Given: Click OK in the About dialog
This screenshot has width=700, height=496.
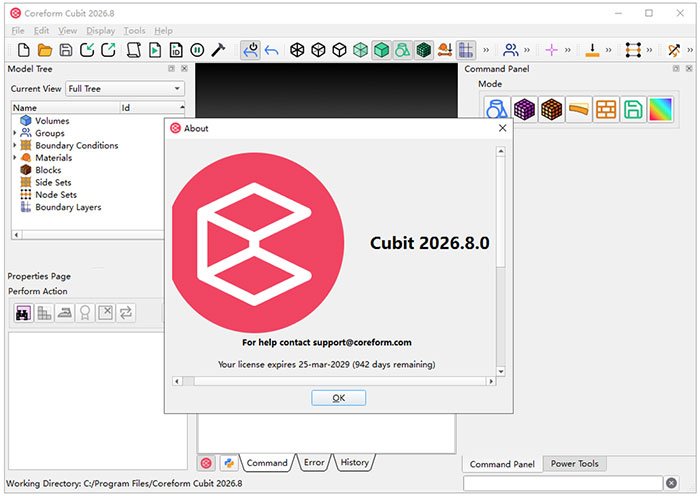Looking at the screenshot, I should 338,398.
